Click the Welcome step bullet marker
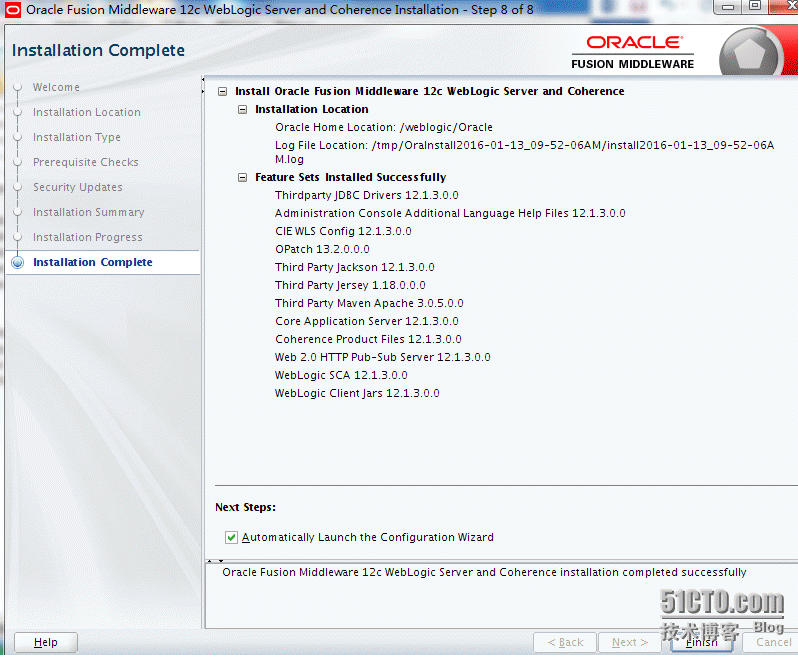 (x=18, y=87)
